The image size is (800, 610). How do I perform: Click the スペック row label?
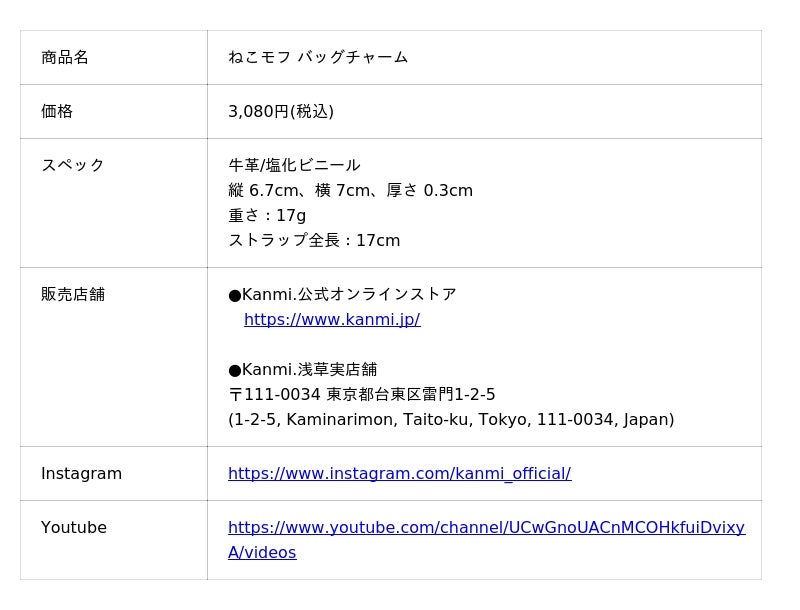pos(73,166)
